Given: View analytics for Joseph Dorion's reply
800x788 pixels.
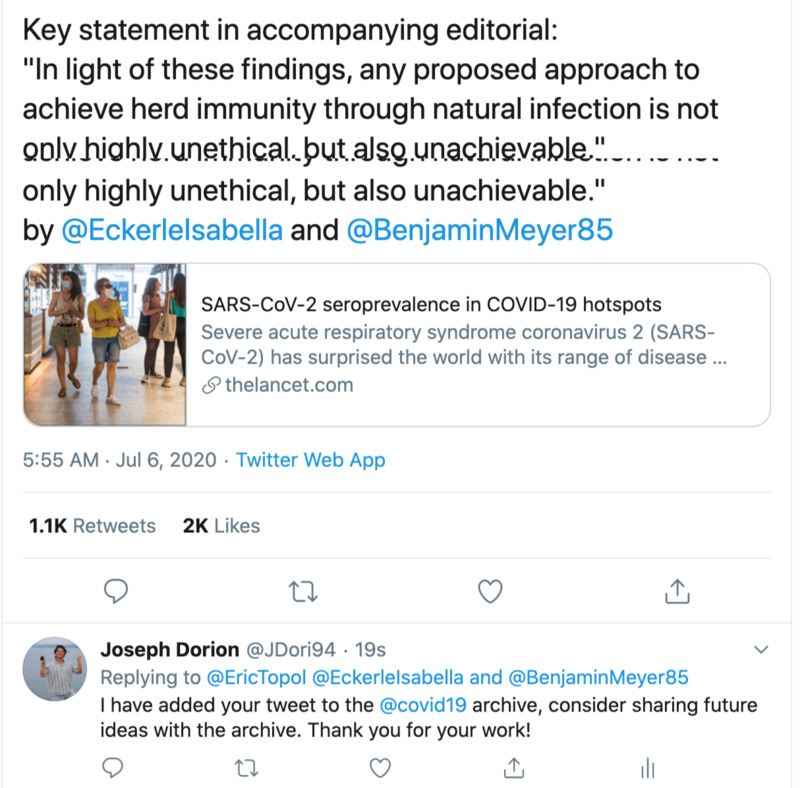Looking at the screenshot, I should point(647,767).
